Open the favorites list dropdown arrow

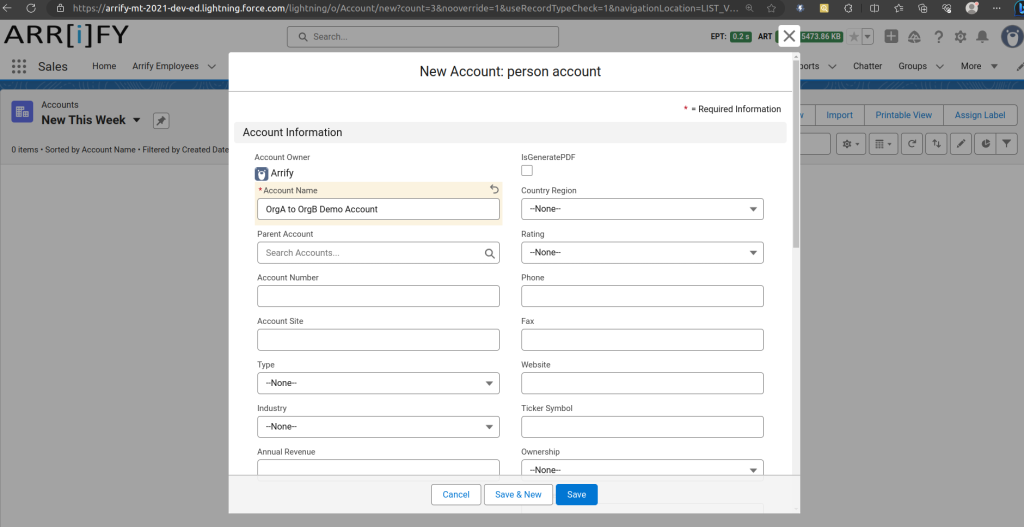(868, 37)
